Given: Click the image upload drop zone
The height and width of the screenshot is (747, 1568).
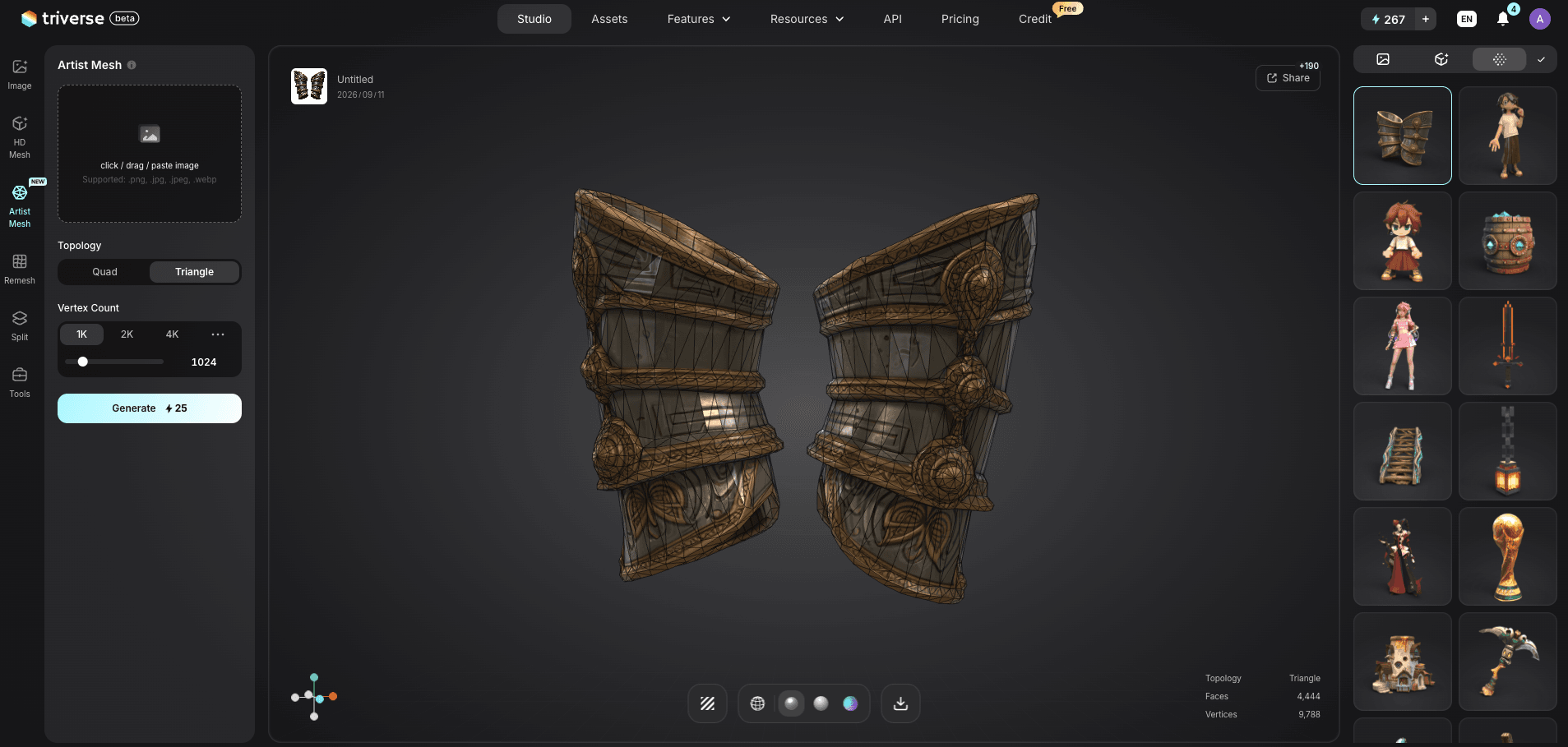Looking at the screenshot, I should (150, 154).
